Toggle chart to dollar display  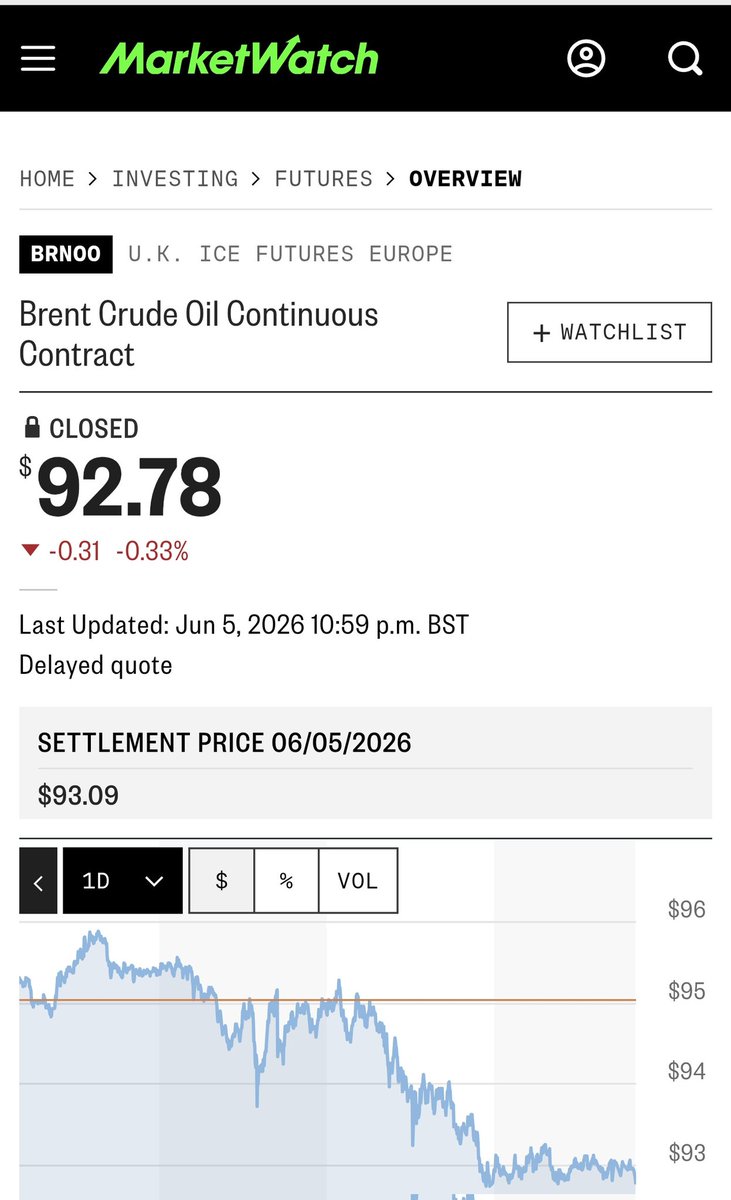(221, 881)
